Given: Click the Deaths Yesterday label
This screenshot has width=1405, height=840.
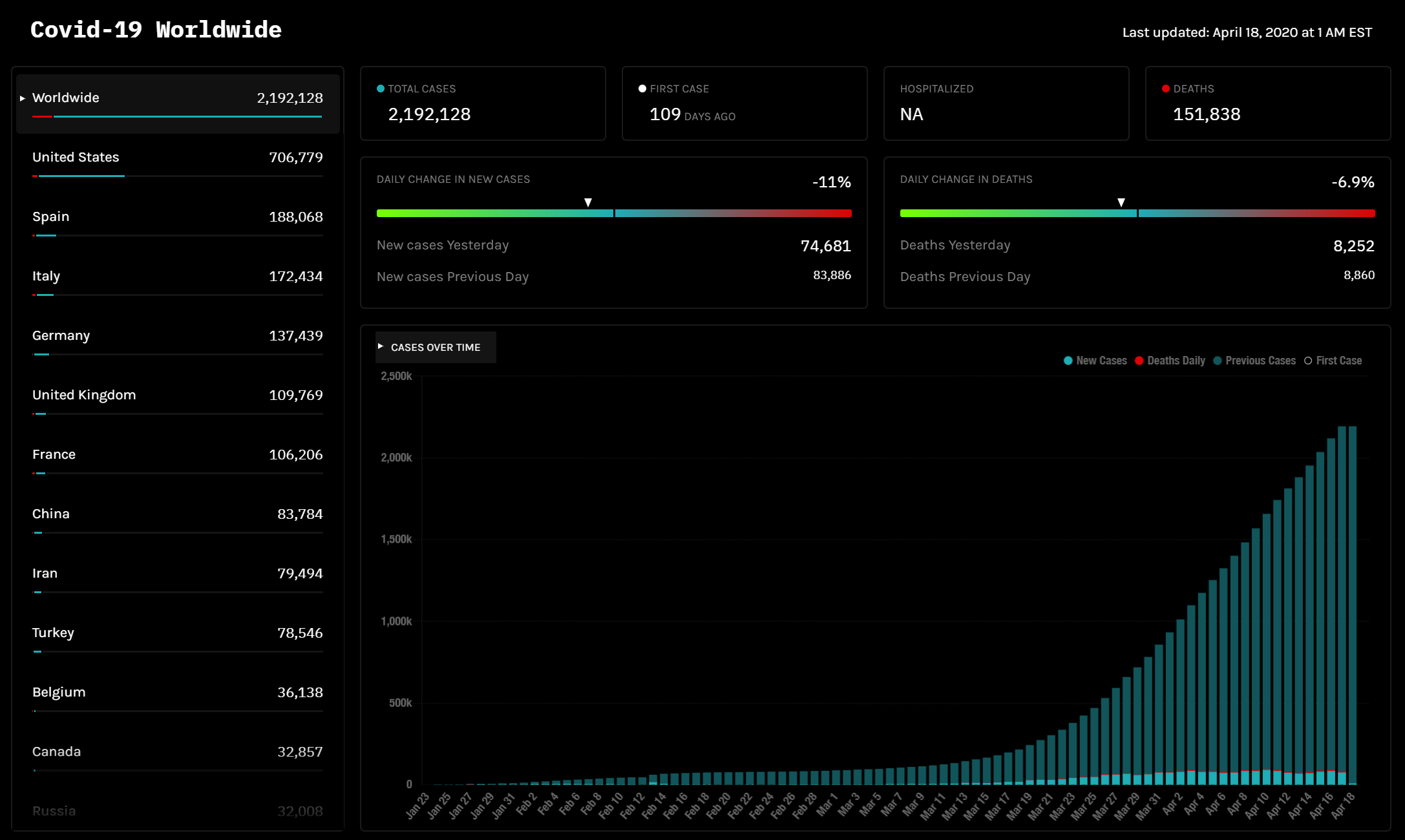Looking at the screenshot, I should coord(955,246).
